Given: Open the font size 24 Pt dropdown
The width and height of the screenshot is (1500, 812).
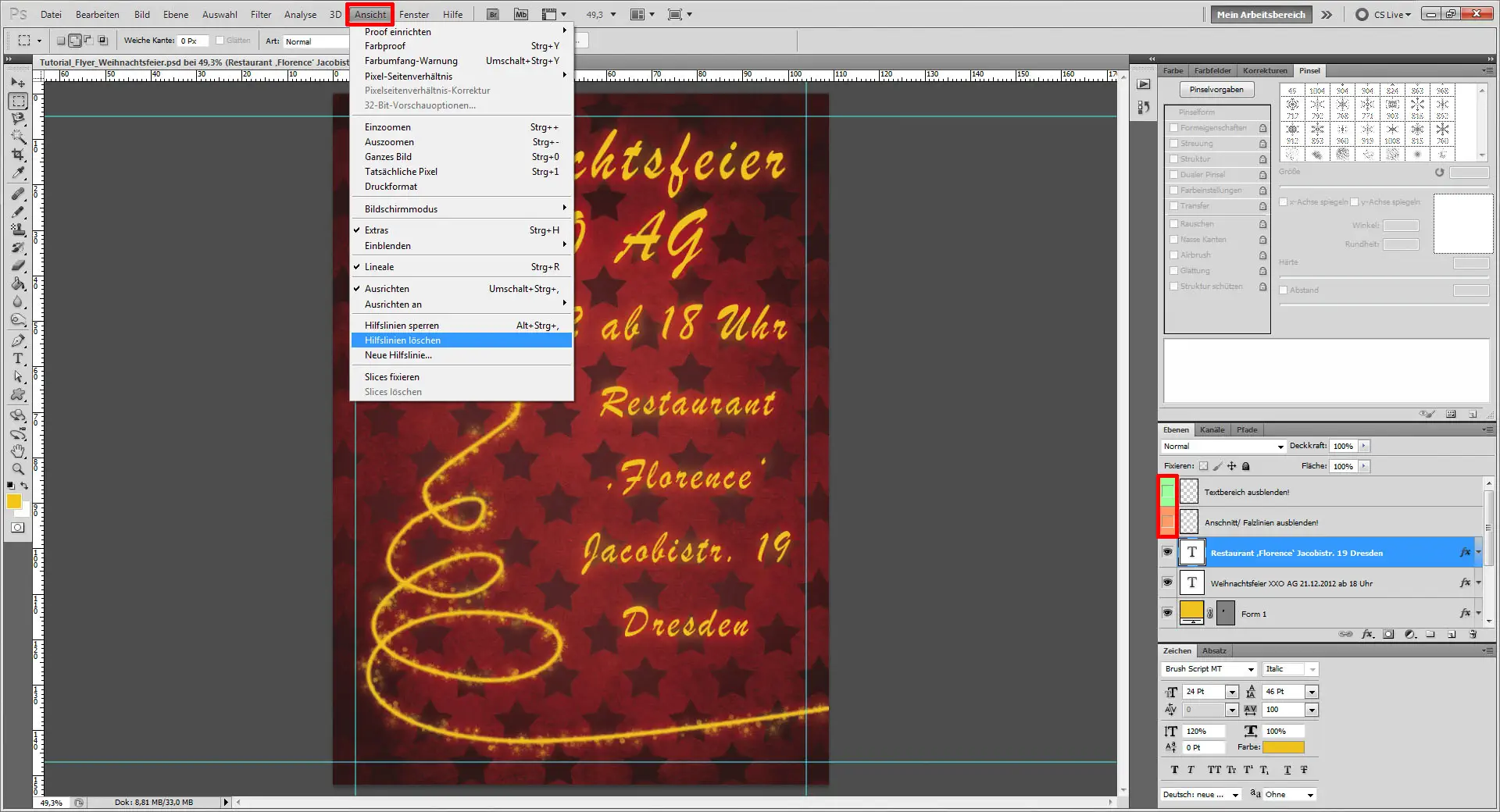Looking at the screenshot, I should tap(1232, 692).
